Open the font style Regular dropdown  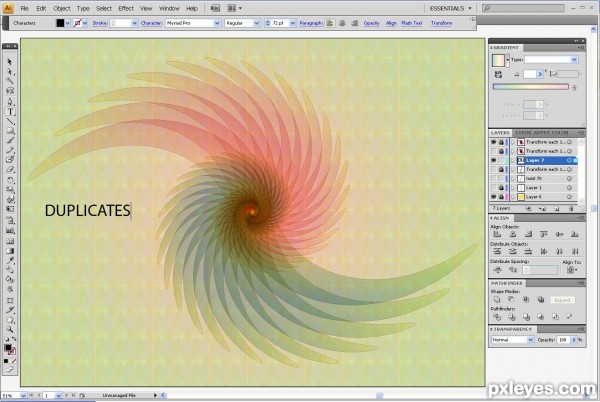pyautogui.click(x=257, y=23)
